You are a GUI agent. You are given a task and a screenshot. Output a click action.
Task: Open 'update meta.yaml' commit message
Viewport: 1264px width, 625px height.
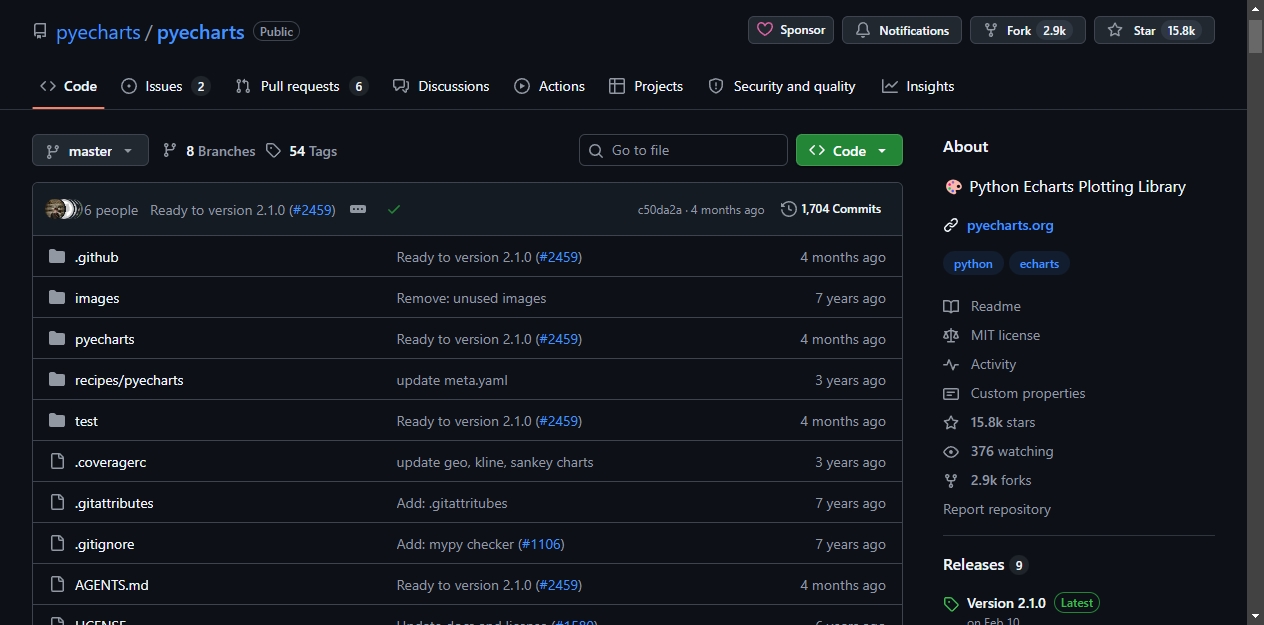[452, 380]
